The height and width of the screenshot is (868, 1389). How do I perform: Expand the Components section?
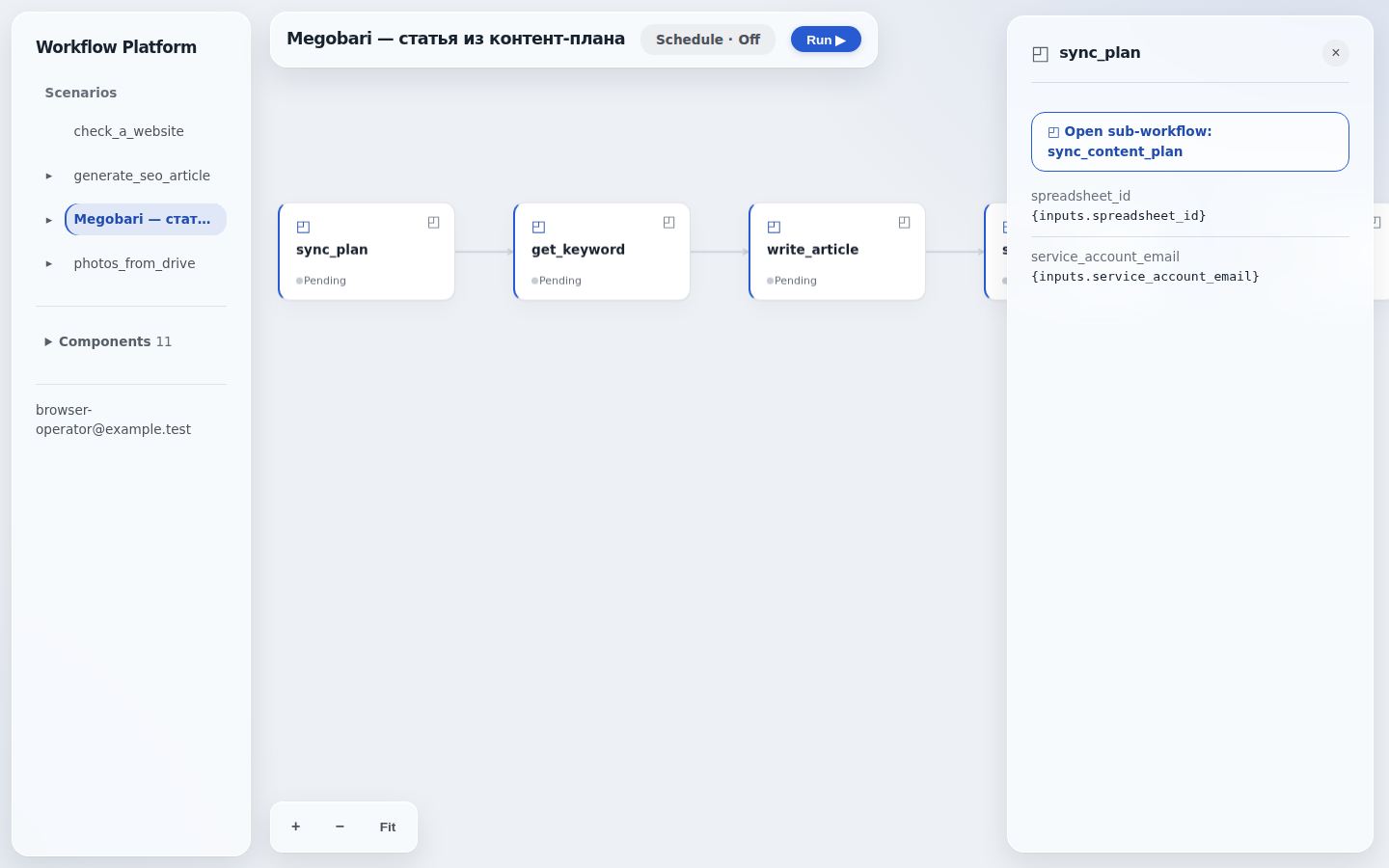(108, 341)
